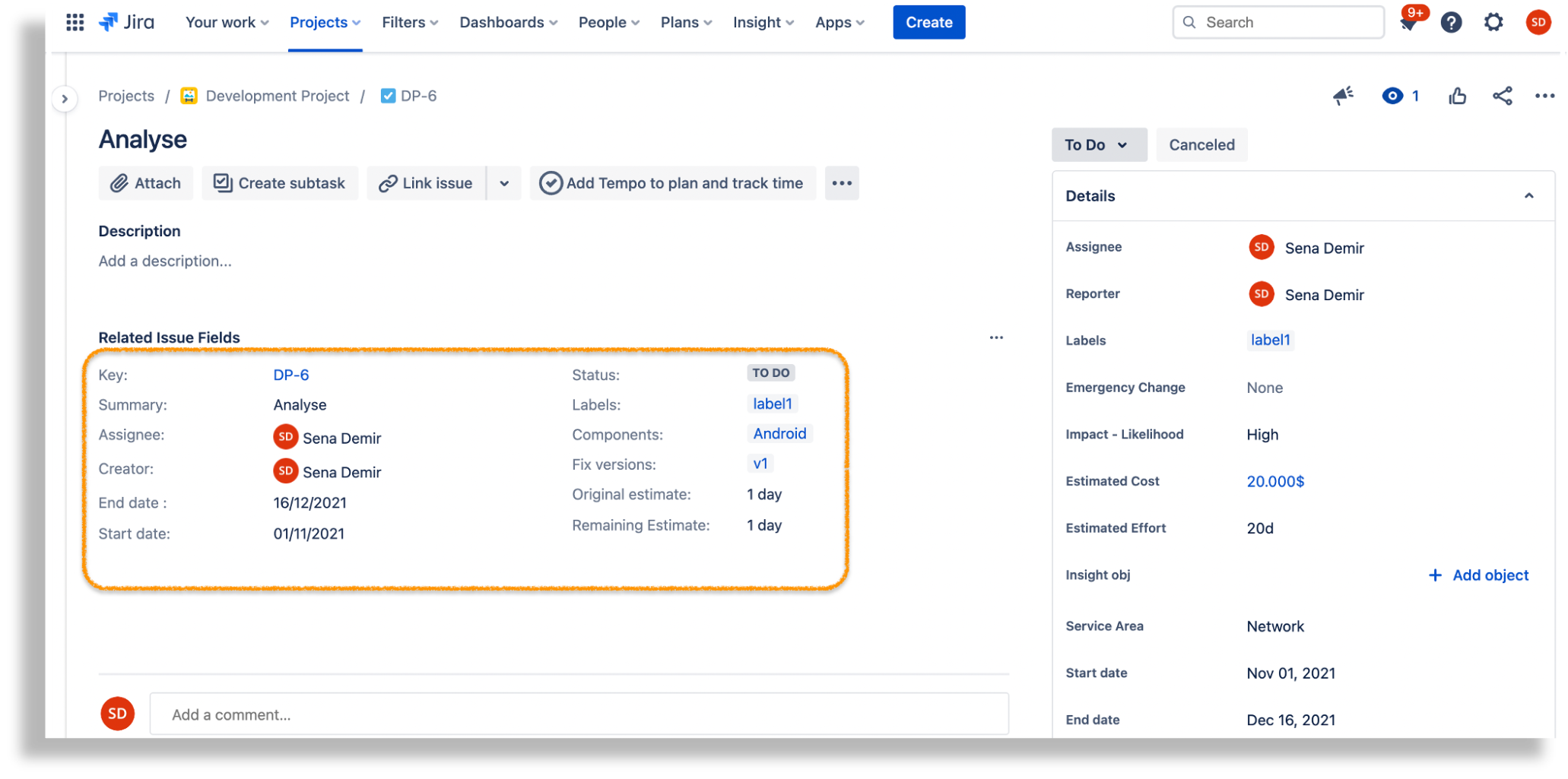Image resolution: width=1568 pixels, height=779 pixels.
Task: Open Jira settings gear icon
Action: point(1493,22)
